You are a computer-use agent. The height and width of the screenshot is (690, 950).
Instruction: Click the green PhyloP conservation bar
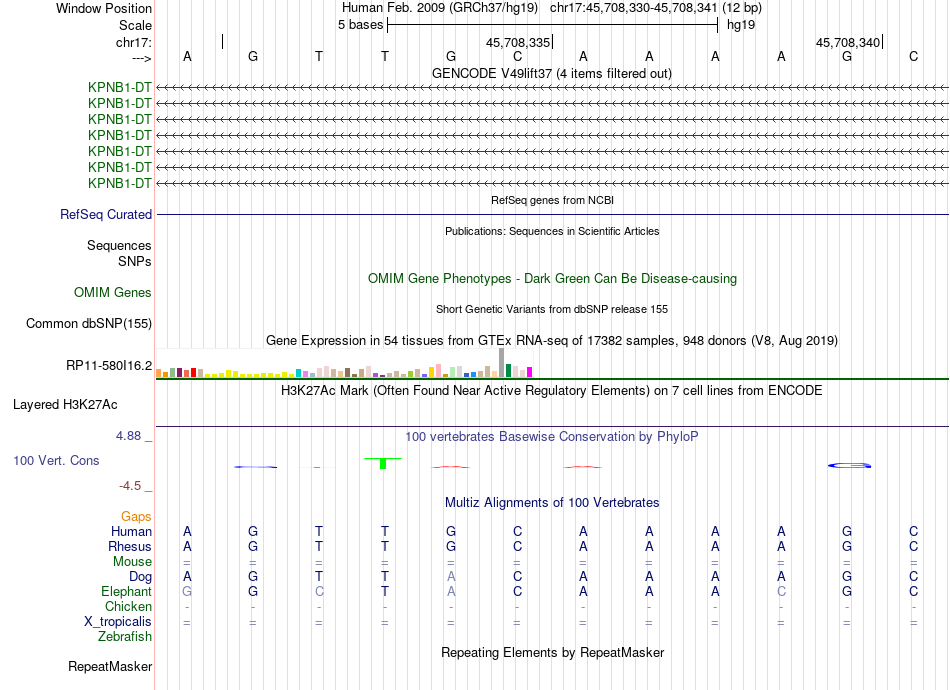383,463
